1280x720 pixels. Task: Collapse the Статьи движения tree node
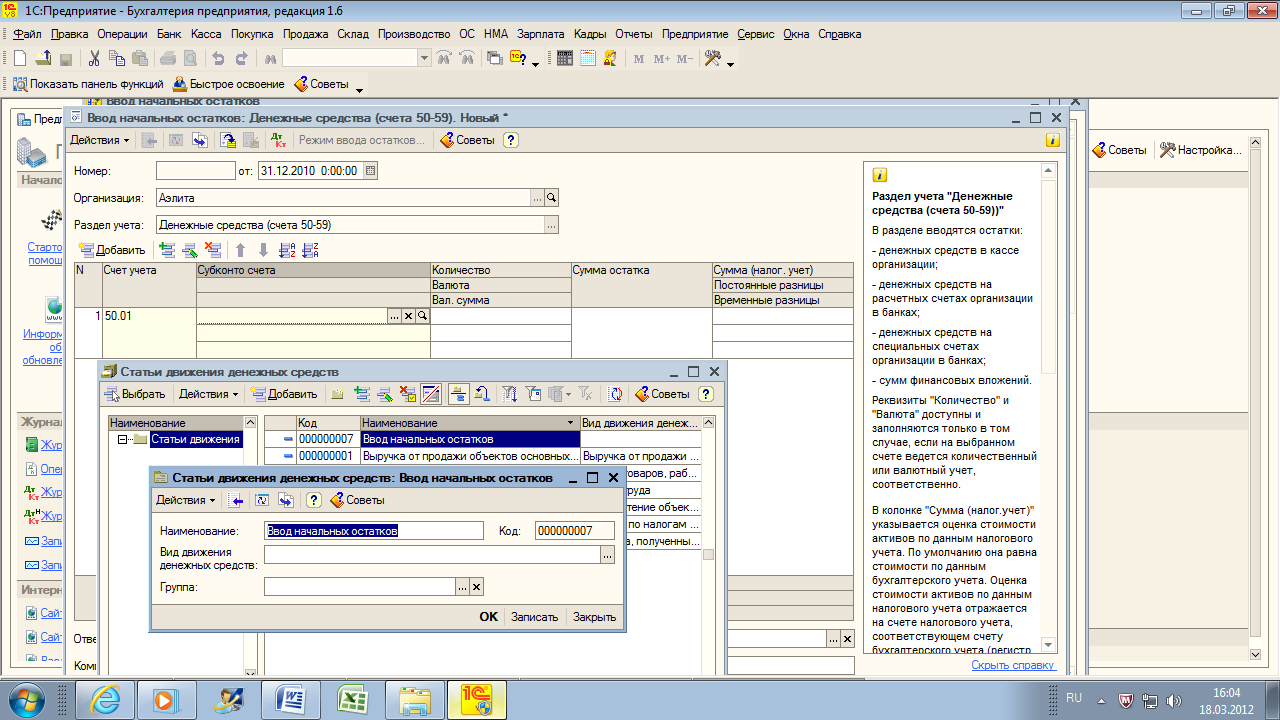[x=122, y=440]
